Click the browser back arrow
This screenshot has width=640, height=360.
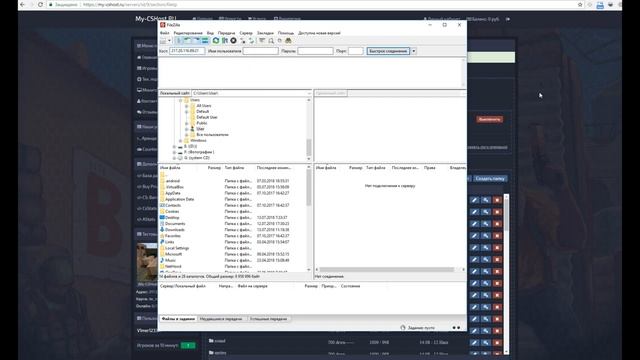point(22,4)
